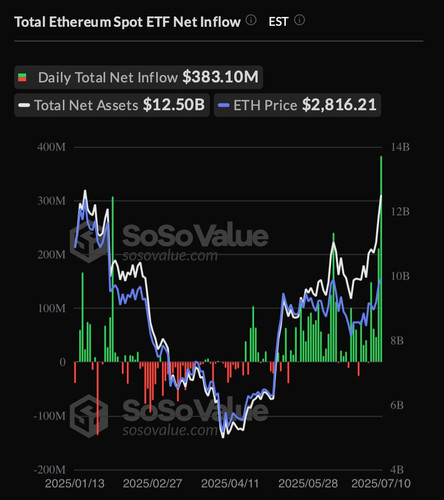Viewport: 444px width, 500px height.
Task: Click the $12.50B net assets value
Action: click(174, 105)
